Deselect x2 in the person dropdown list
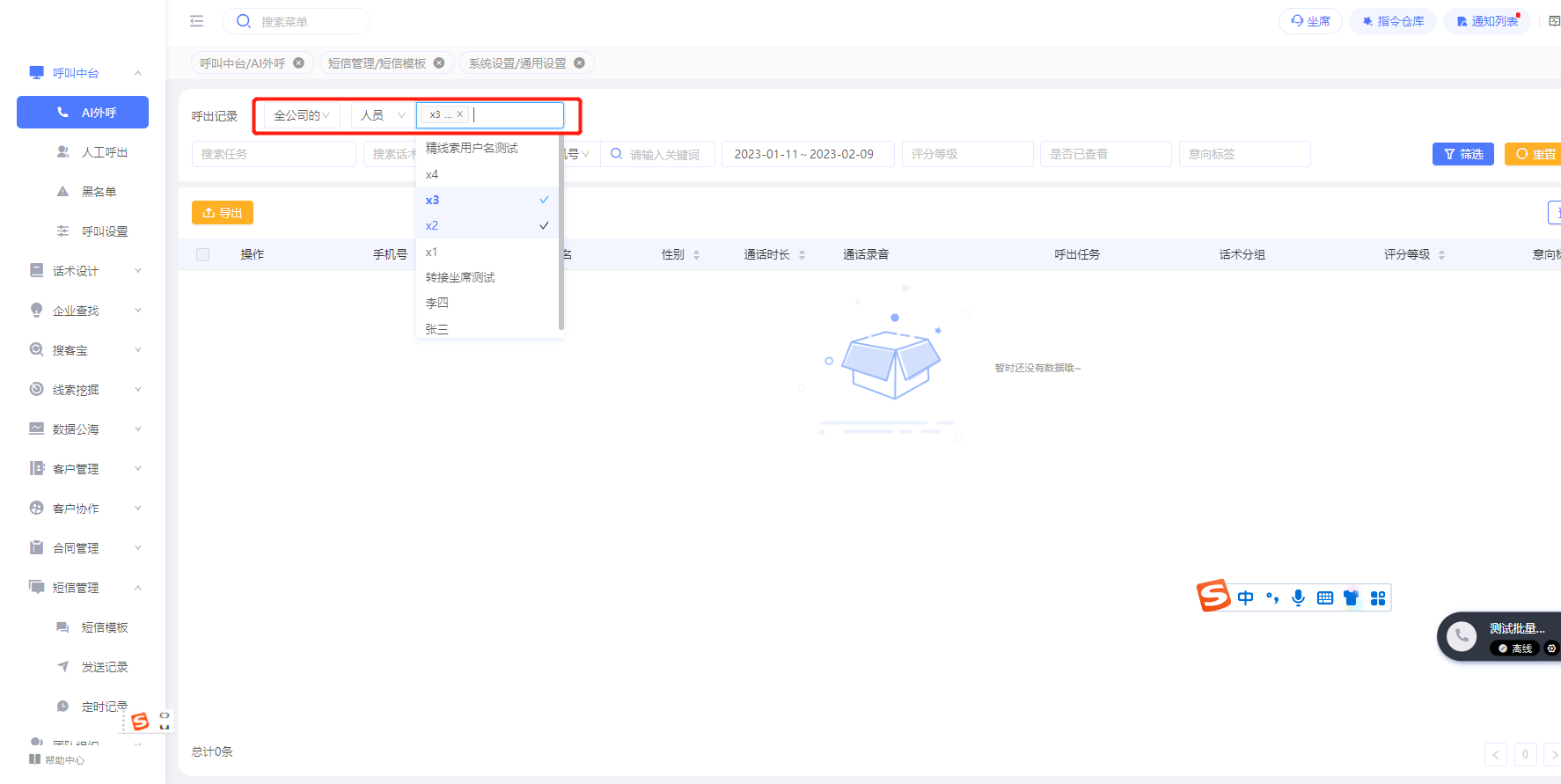Screen dimensions: 1561x784 coord(487,225)
